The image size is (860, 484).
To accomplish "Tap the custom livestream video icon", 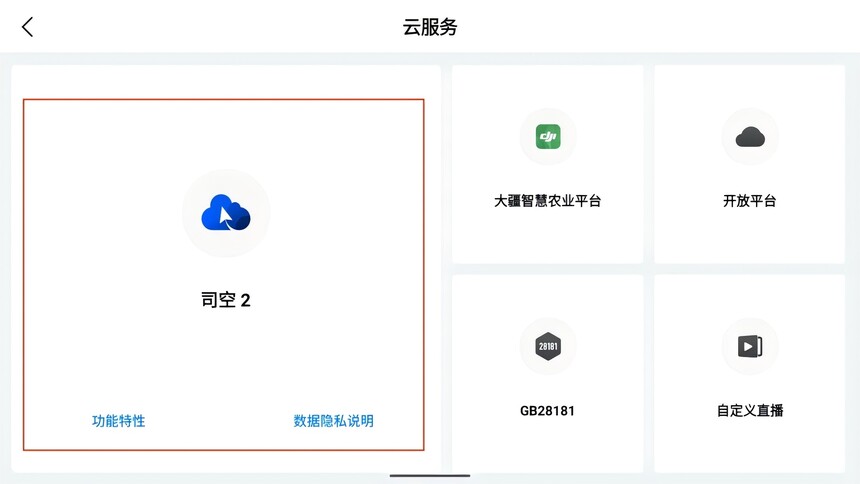I will pos(750,346).
